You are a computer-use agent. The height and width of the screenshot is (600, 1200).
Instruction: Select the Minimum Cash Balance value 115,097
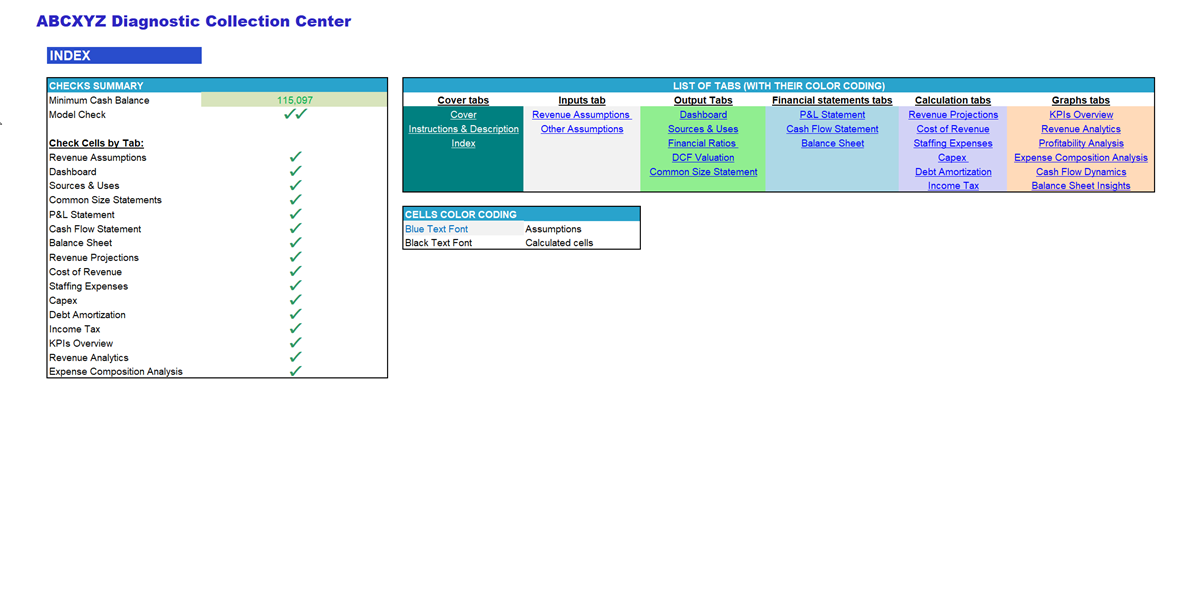click(294, 100)
